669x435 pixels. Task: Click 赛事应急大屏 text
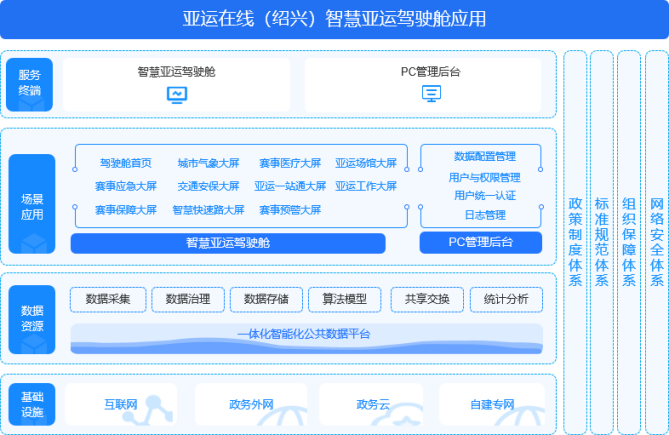[126, 186]
